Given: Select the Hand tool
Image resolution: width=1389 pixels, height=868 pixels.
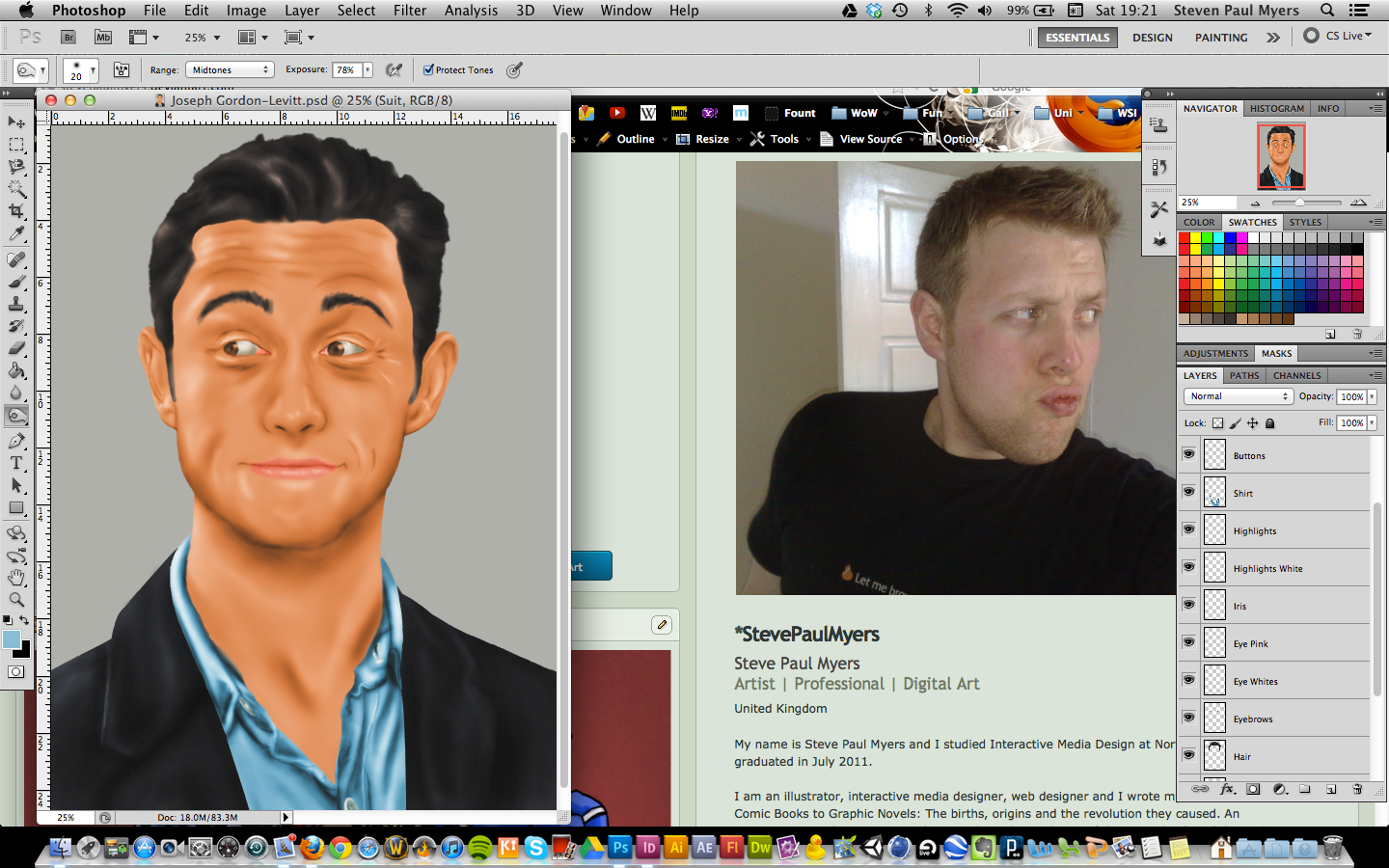Looking at the screenshot, I should tap(16, 578).
